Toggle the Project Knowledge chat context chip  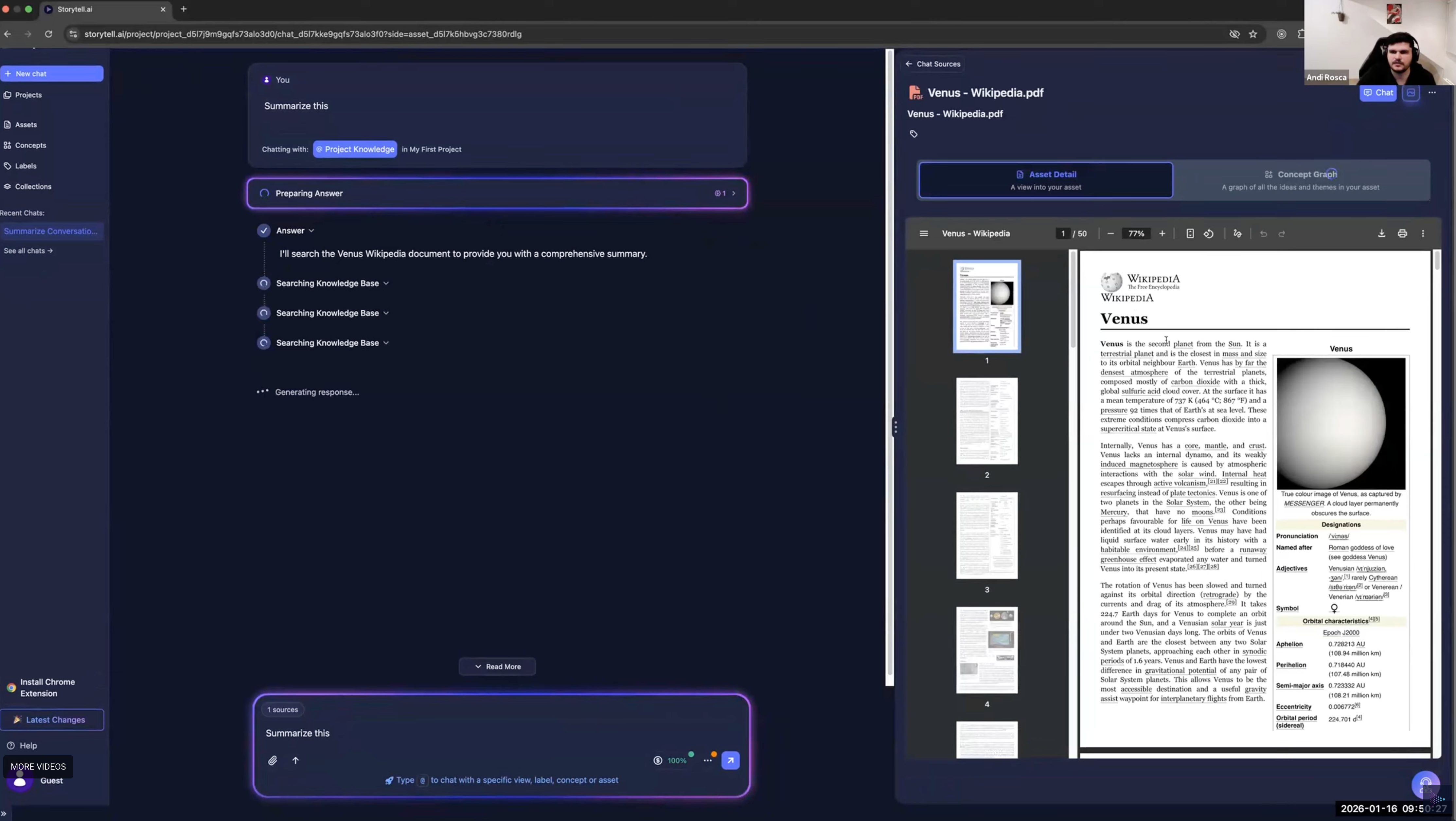(x=355, y=149)
